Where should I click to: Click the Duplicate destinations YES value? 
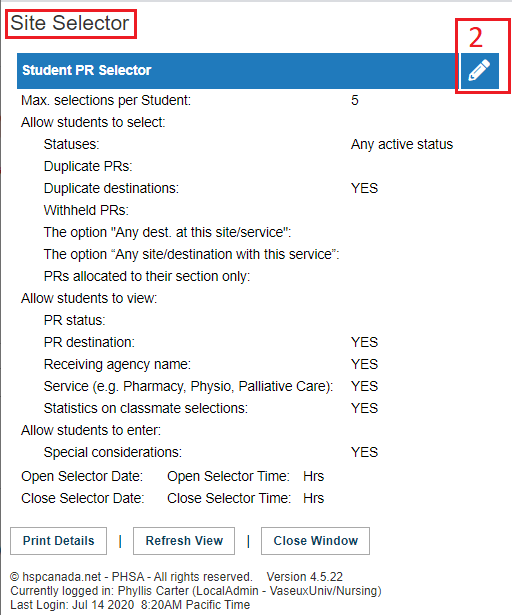click(x=364, y=188)
